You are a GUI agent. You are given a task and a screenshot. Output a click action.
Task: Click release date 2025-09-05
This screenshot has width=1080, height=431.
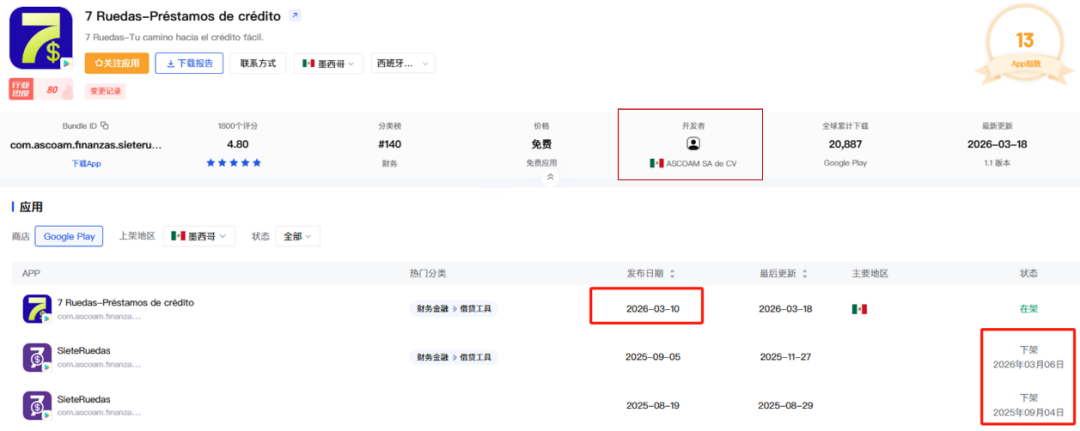click(652, 357)
